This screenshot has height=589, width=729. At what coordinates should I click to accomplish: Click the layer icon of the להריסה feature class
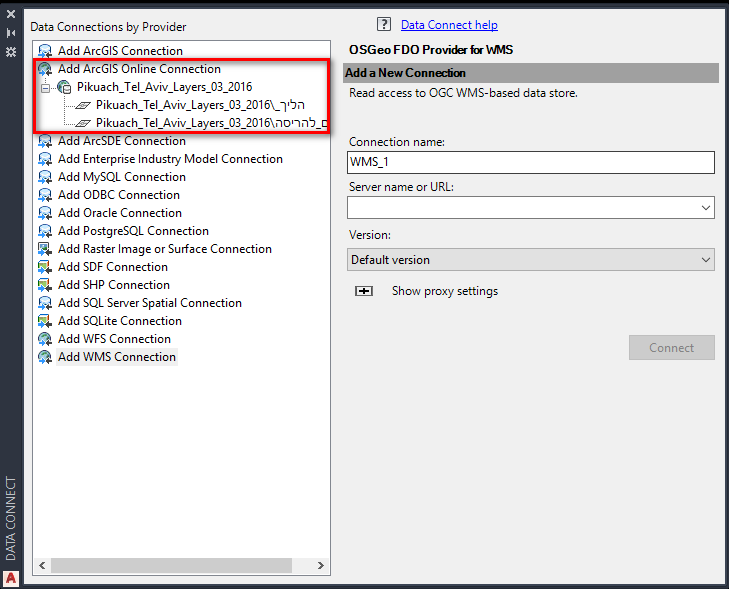click(83, 123)
